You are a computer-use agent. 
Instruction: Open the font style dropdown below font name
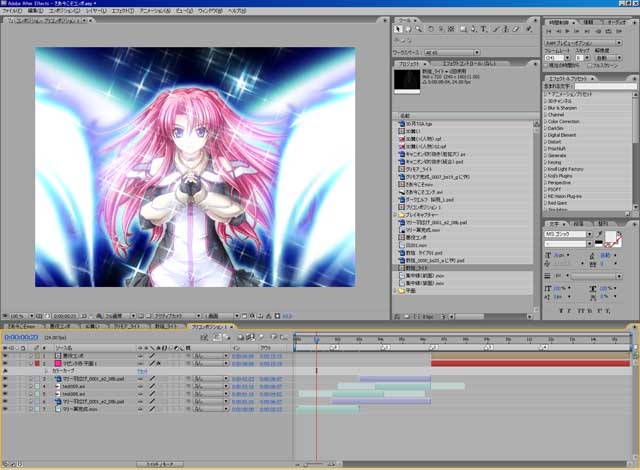pyautogui.click(x=589, y=244)
